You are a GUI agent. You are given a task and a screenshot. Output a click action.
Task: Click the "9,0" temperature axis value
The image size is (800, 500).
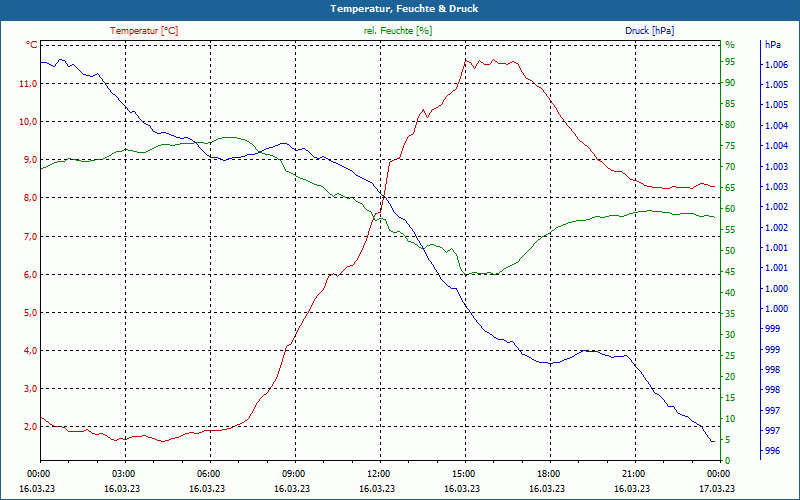[x=30, y=160]
